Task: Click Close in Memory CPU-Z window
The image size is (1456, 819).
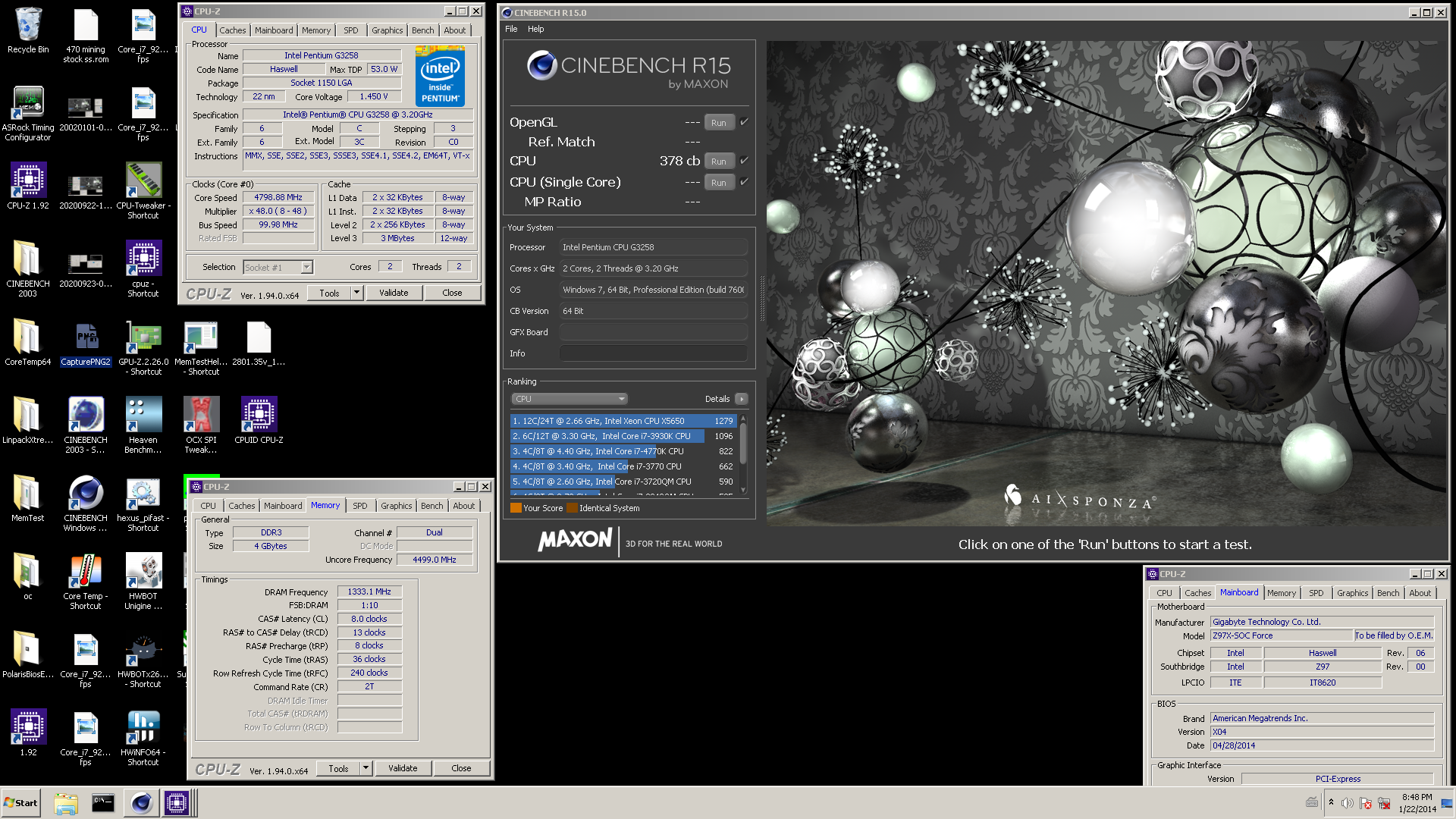Action: 461,768
